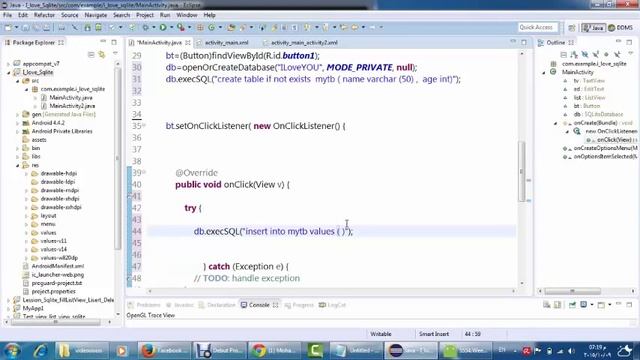This screenshot has height=360, width=640.
Task: Click the volume icon in system tray
Action: [x=571, y=351]
